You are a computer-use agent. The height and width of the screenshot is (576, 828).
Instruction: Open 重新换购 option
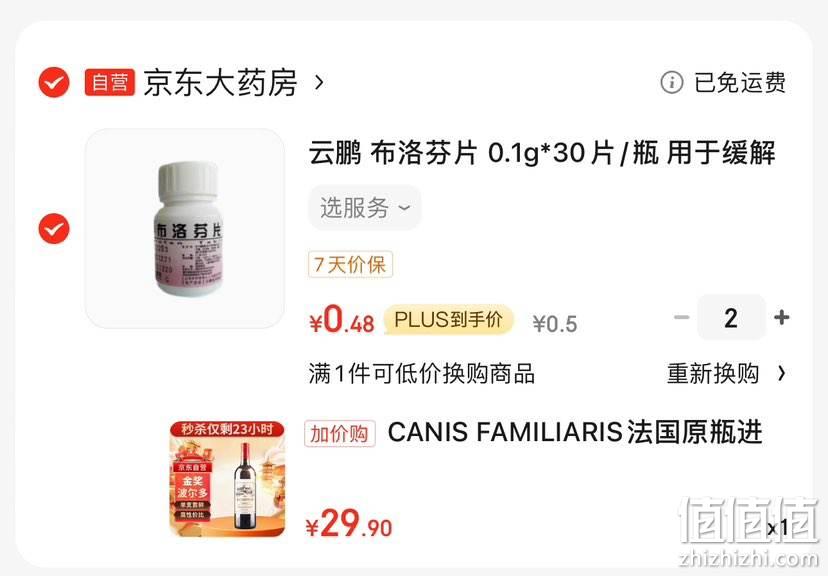[x=726, y=374]
